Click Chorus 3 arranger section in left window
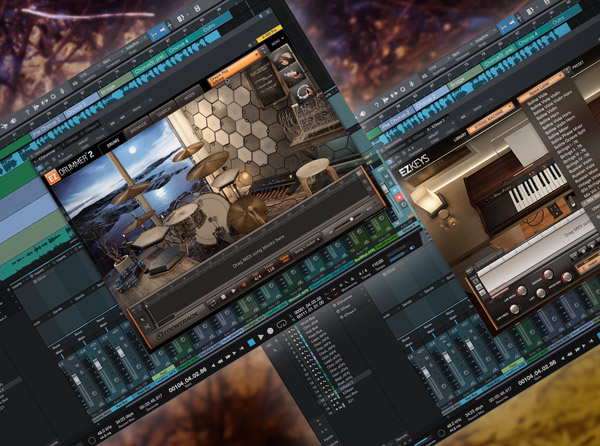 click(149, 65)
